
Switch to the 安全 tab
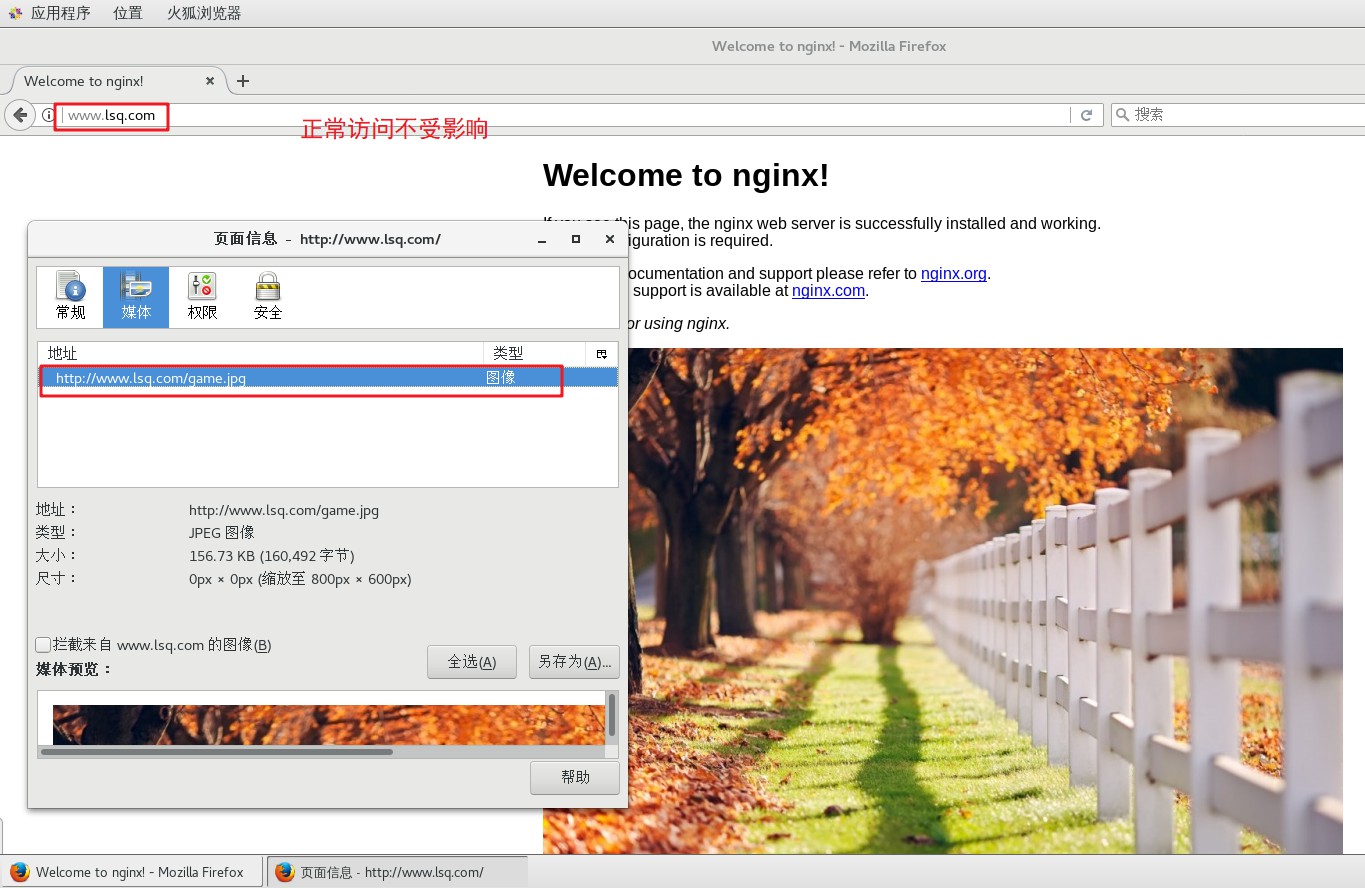[x=268, y=297]
